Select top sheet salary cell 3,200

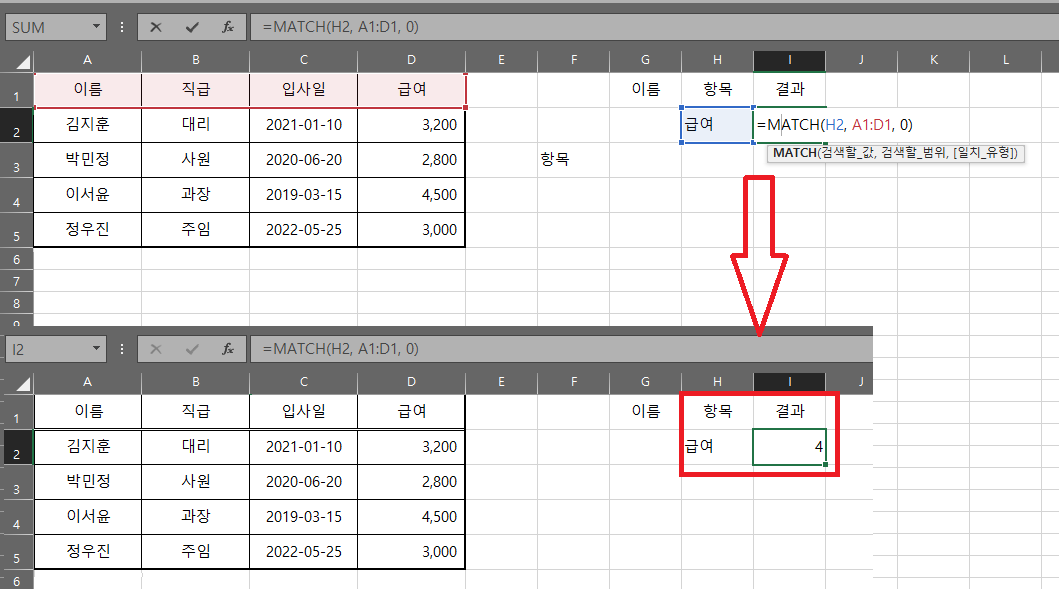click(x=411, y=125)
